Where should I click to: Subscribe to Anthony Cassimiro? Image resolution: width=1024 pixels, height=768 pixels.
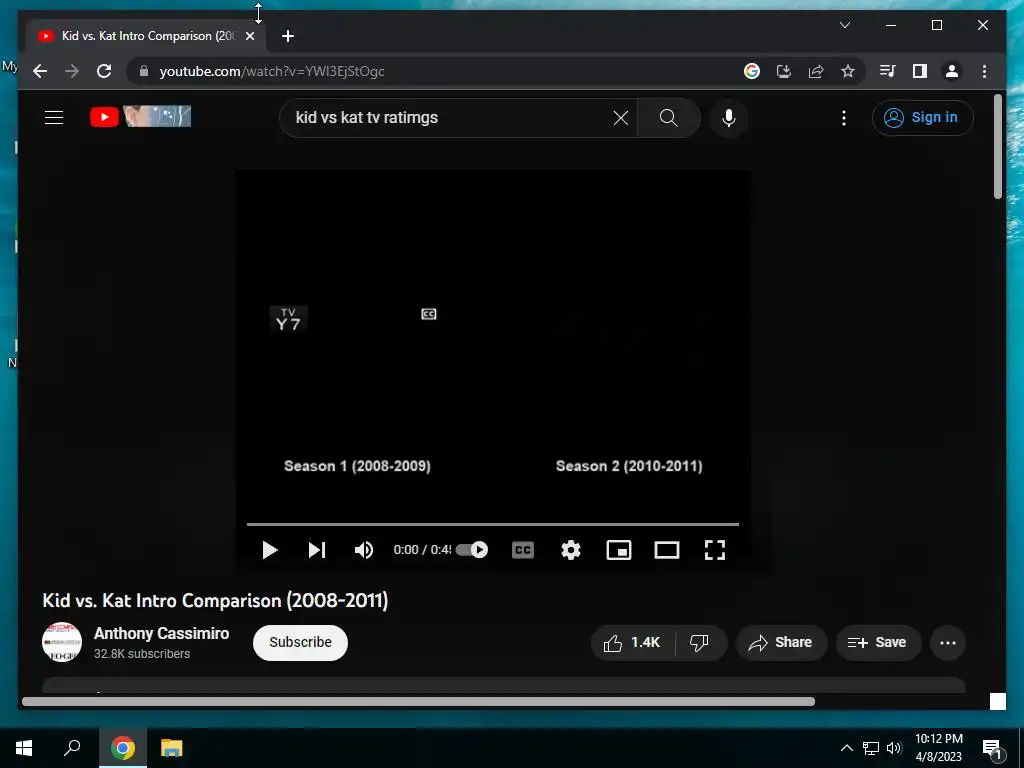(x=300, y=643)
